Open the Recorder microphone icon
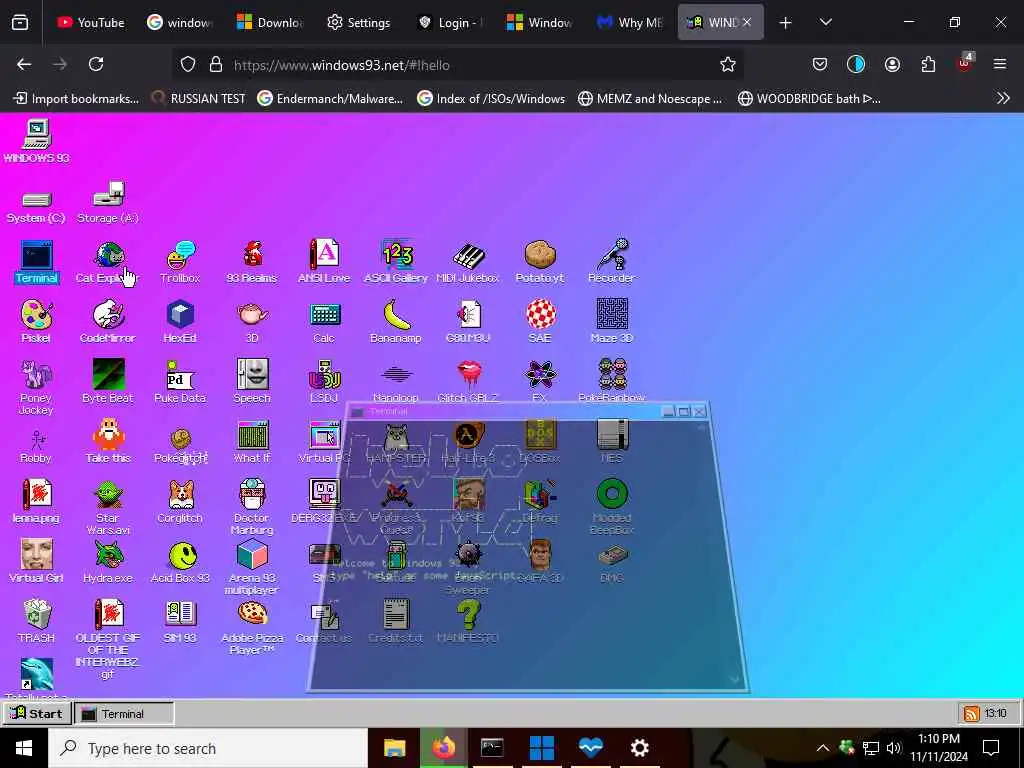 (x=612, y=261)
